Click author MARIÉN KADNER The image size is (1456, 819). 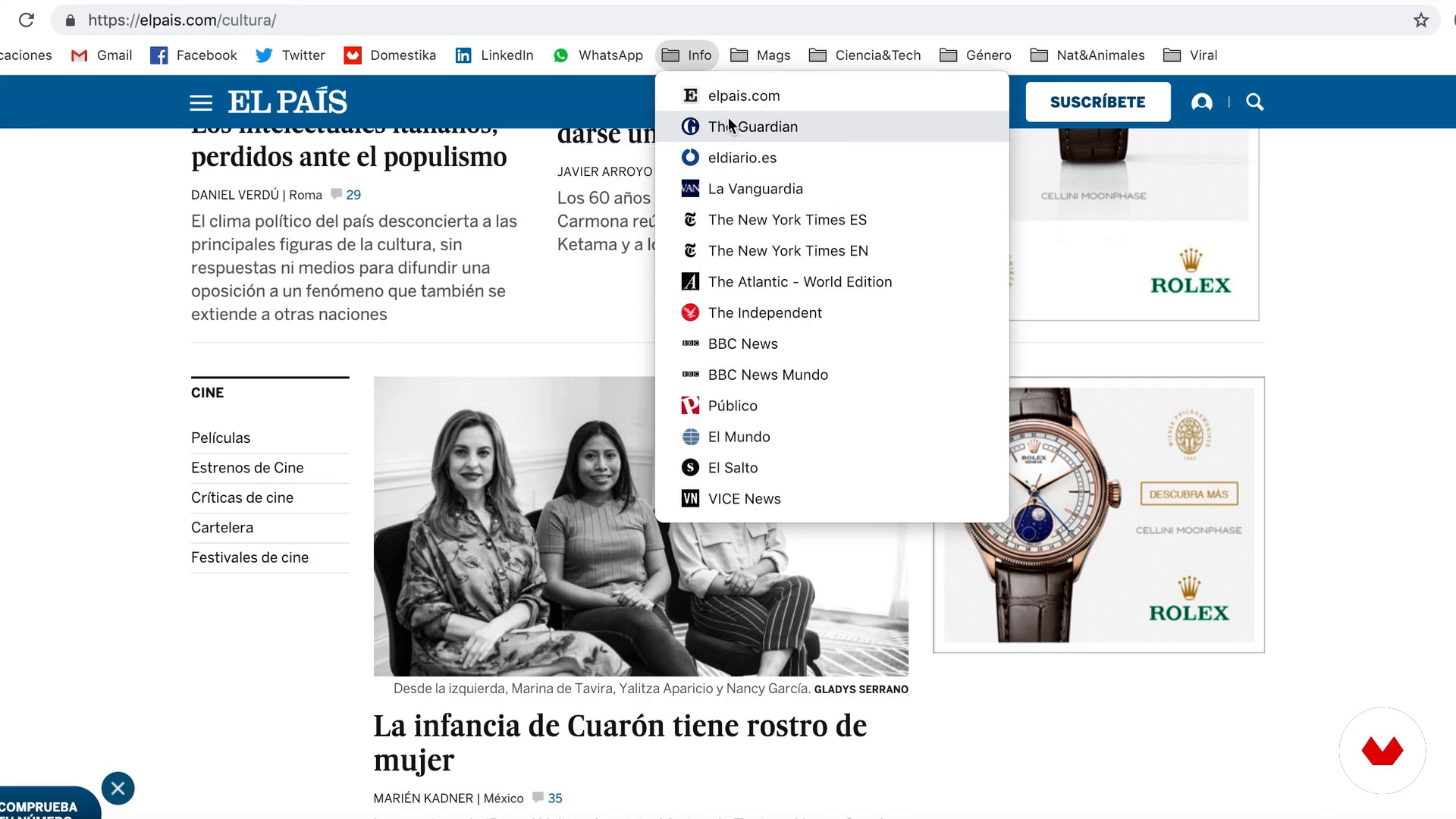(x=423, y=799)
